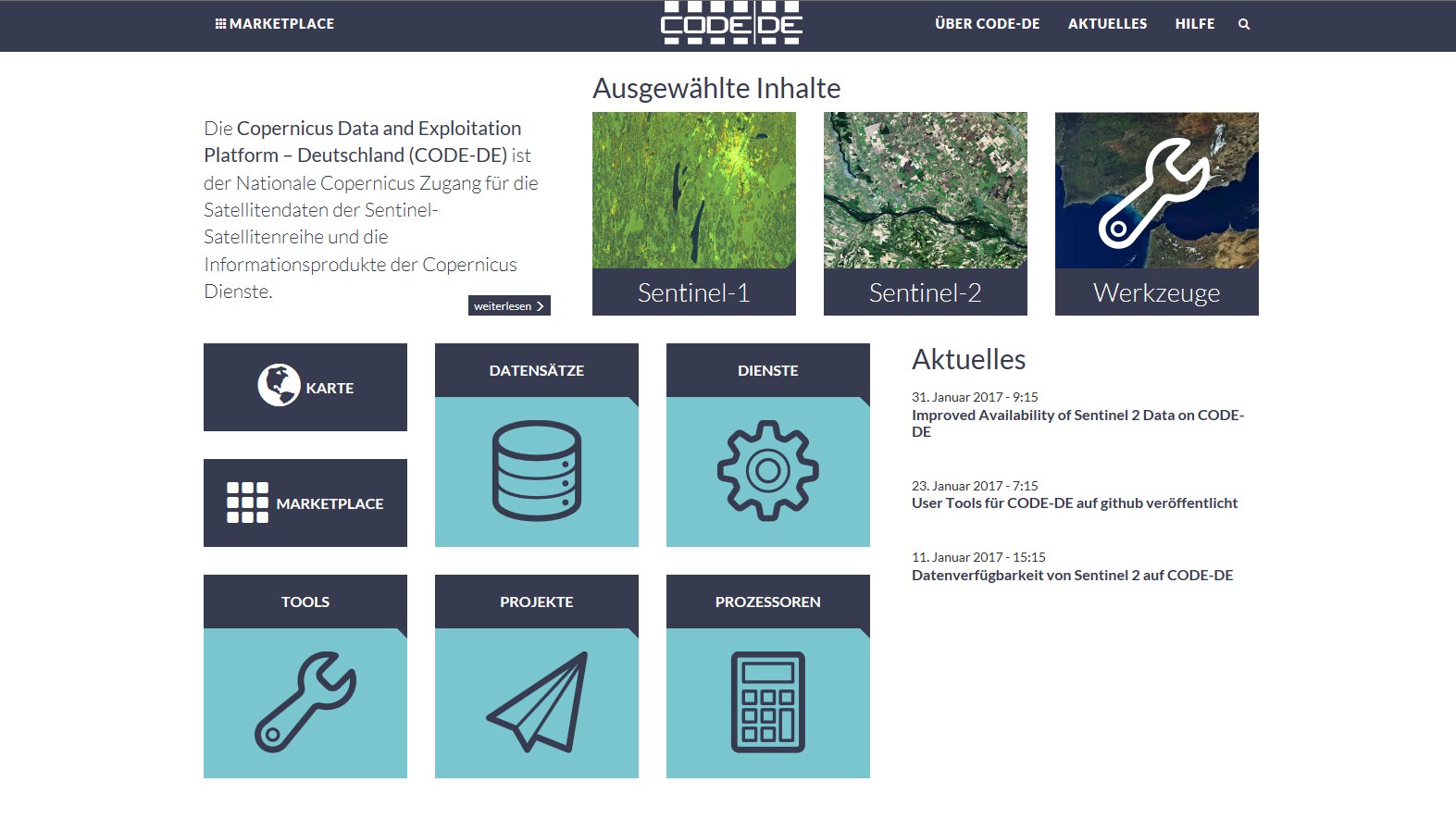This screenshot has height=819, width=1456.
Task: Open the Hilfe menu item
Action: [x=1194, y=24]
